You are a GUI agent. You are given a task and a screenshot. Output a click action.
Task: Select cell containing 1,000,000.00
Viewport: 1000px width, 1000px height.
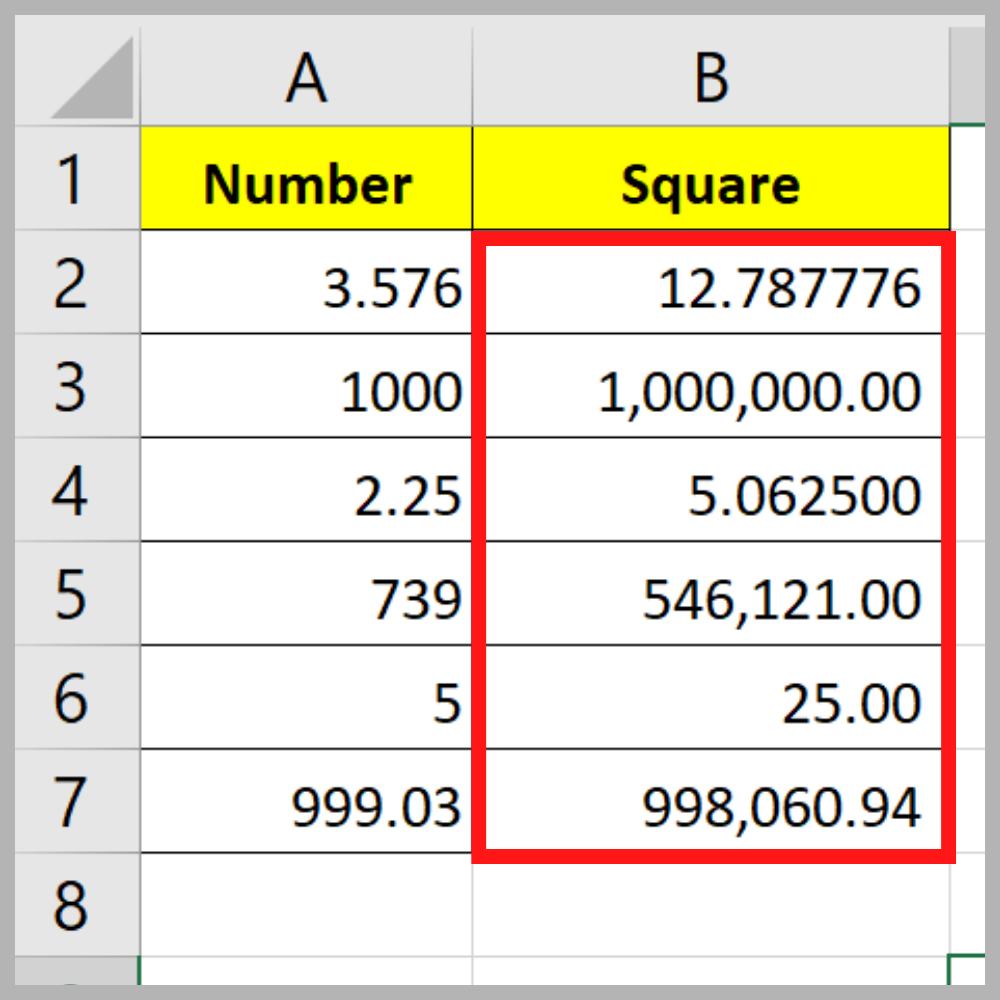710,385
